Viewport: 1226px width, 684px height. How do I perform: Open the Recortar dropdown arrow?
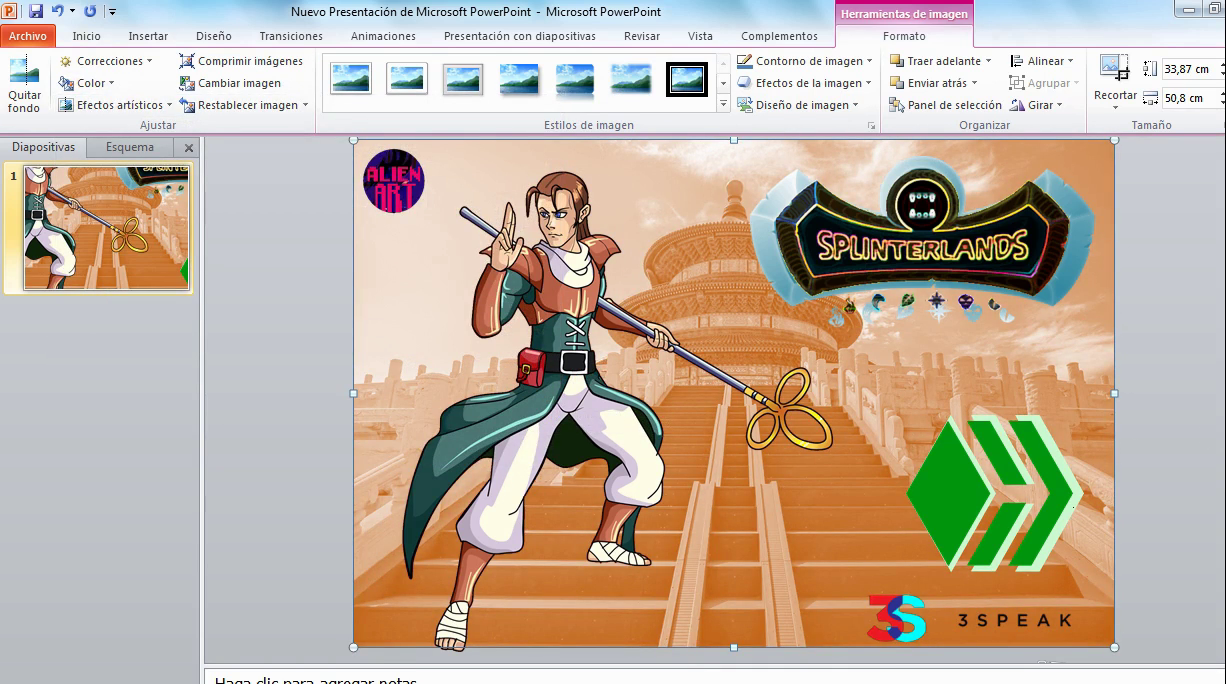1115,108
